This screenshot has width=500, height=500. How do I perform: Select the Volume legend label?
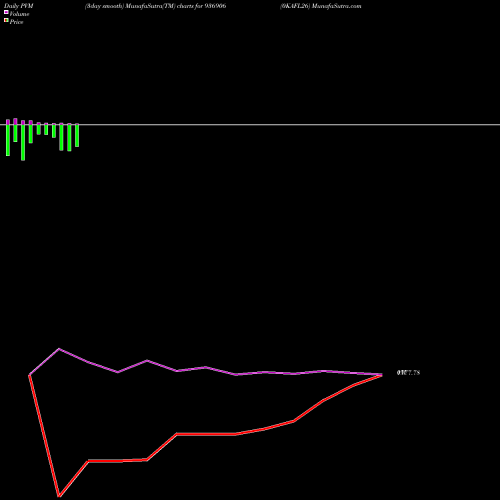click(x=19, y=14)
